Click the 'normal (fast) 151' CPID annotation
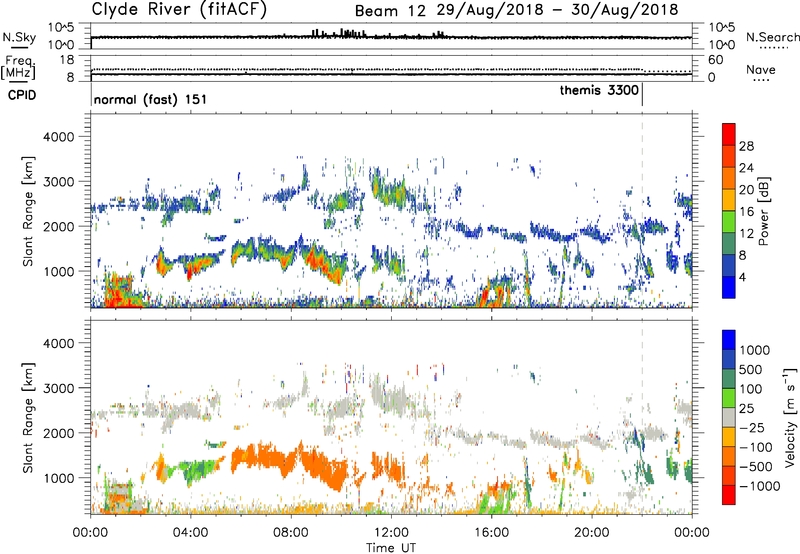This screenshot has width=800, height=554. pos(151,99)
